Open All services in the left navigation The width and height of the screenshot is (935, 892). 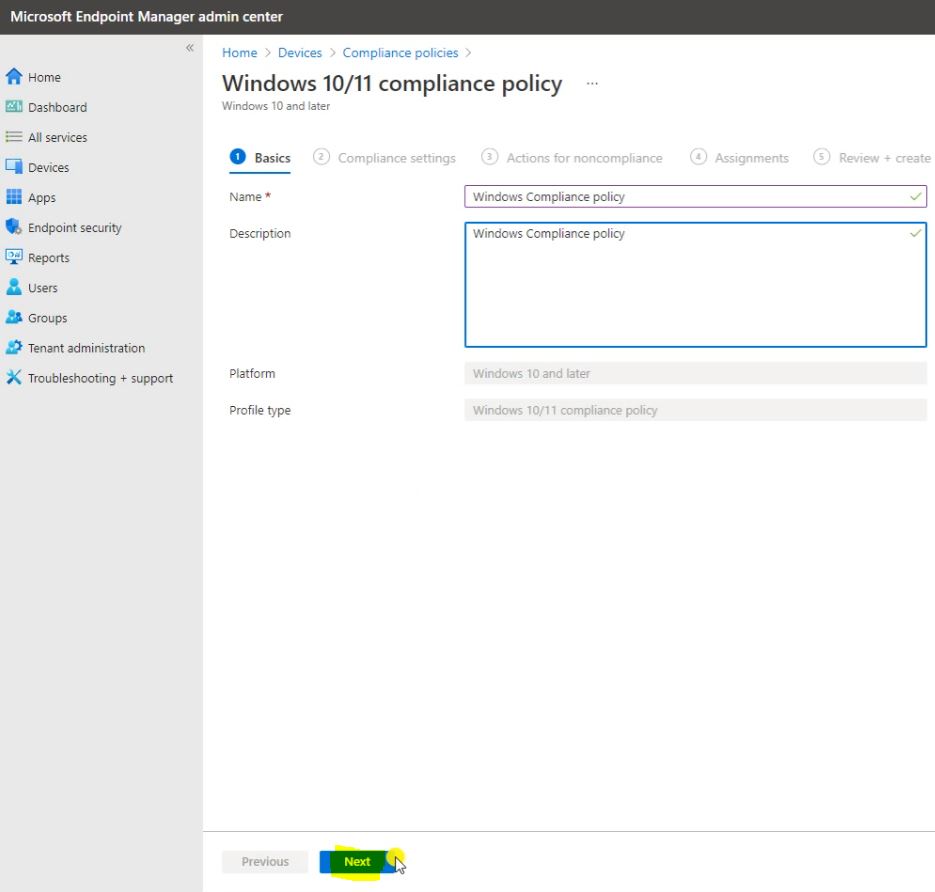[x=57, y=137]
